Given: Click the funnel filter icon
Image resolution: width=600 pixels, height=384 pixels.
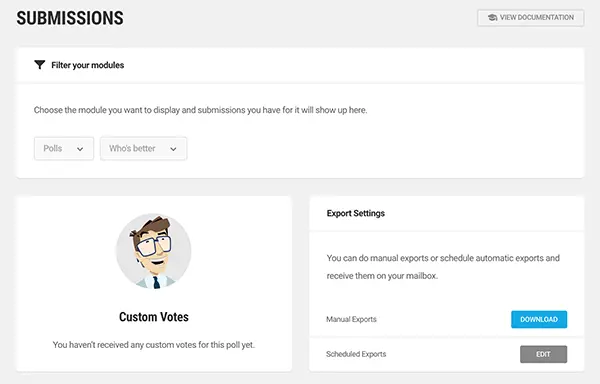Looking at the screenshot, I should [39, 65].
